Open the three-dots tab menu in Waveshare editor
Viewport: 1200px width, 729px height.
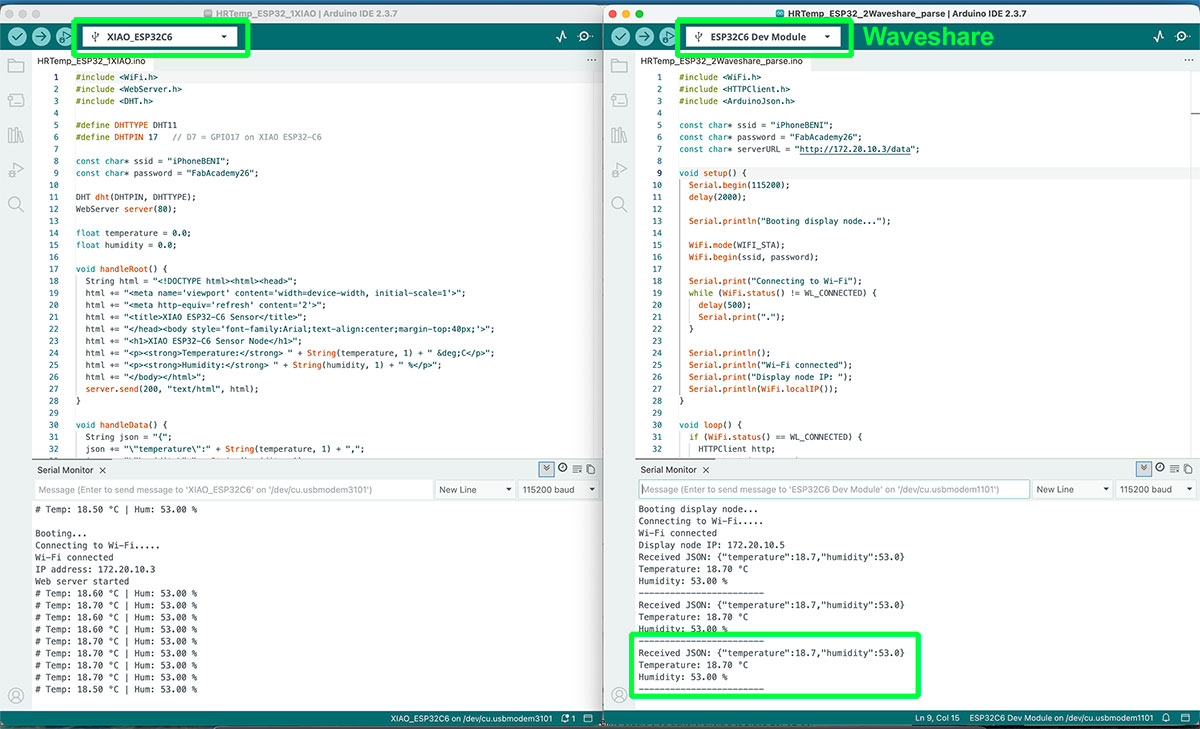(1187, 61)
